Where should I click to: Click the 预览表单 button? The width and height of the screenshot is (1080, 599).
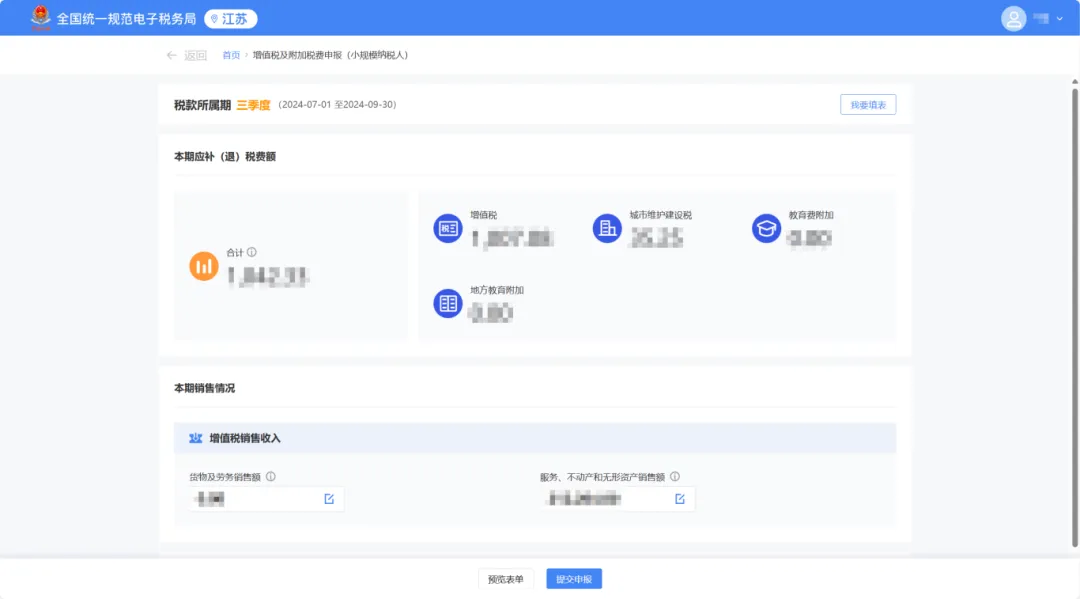506,579
